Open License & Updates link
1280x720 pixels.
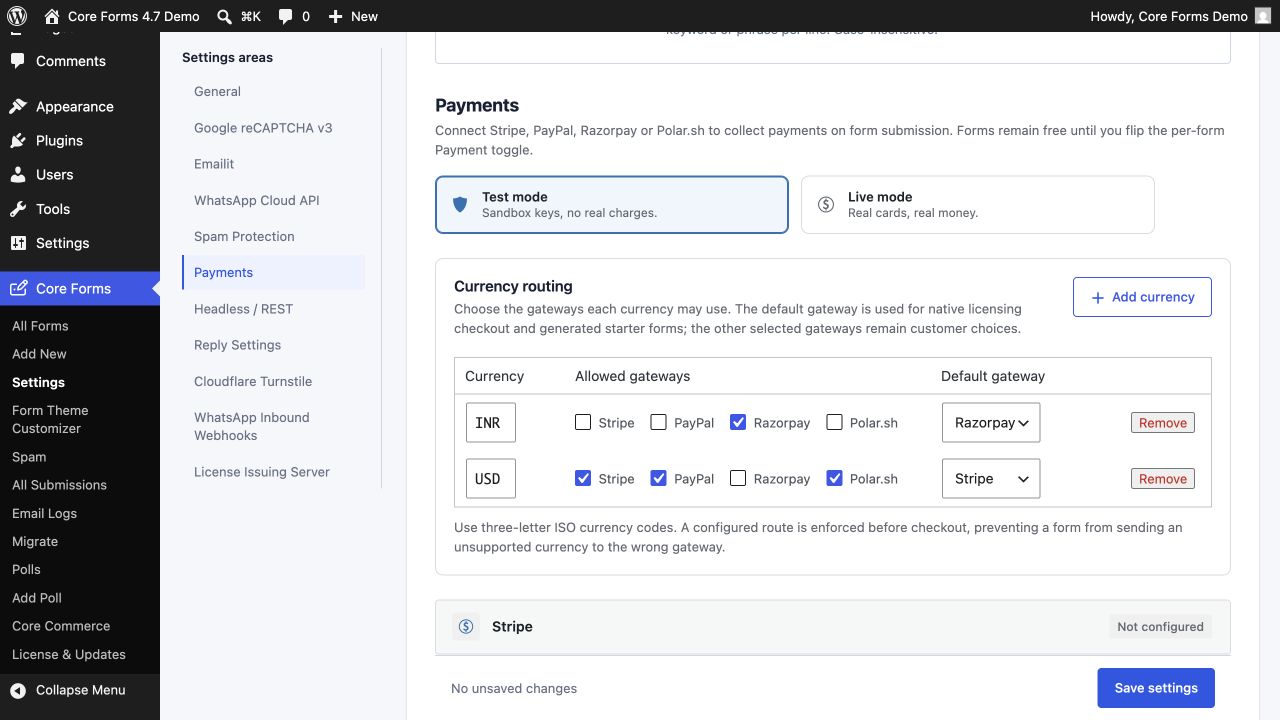pyautogui.click(x=69, y=654)
